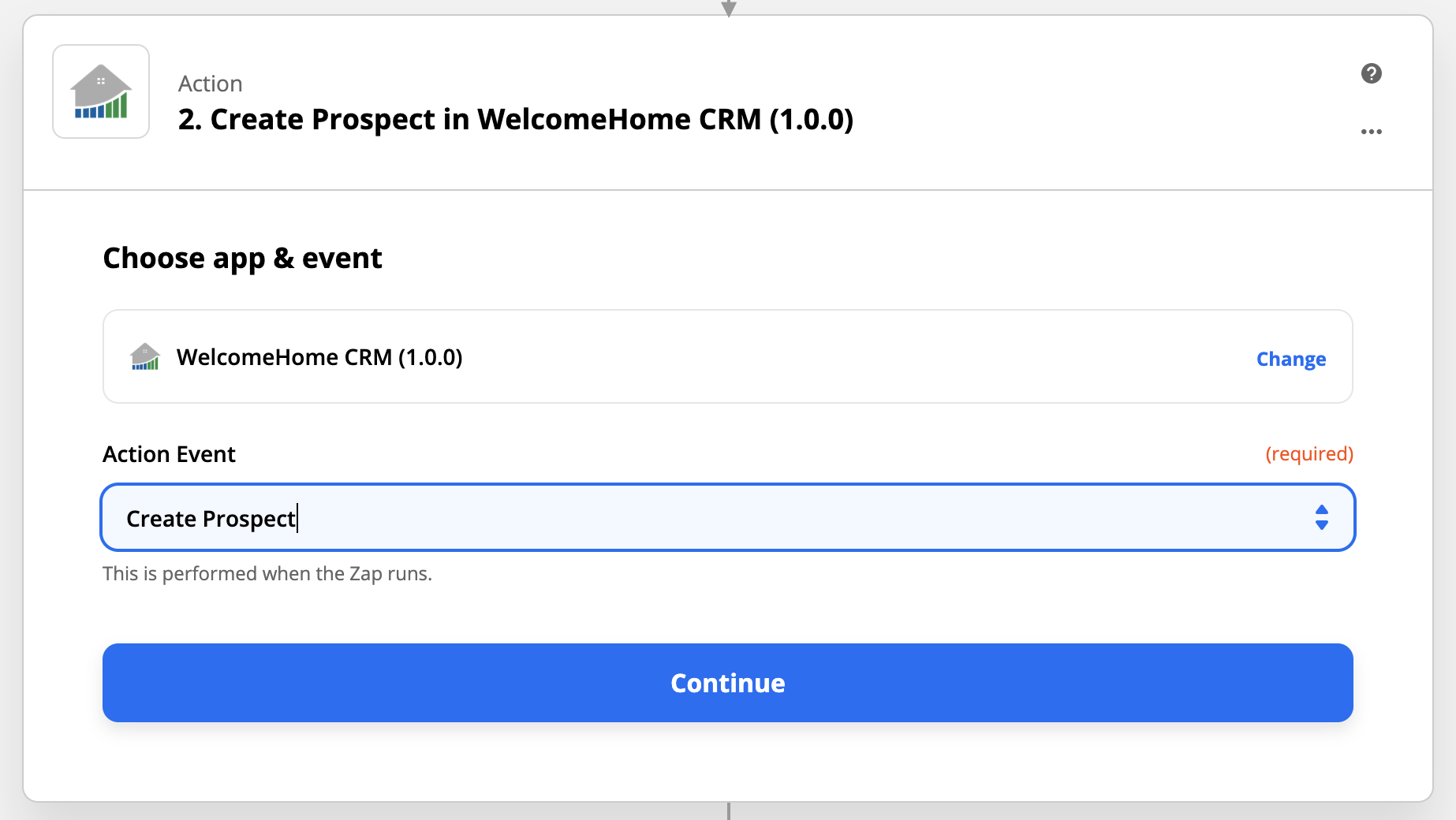The height and width of the screenshot is (820, 1456).
Task: Click the Choose app & event section heading
Action: (242, 259)
